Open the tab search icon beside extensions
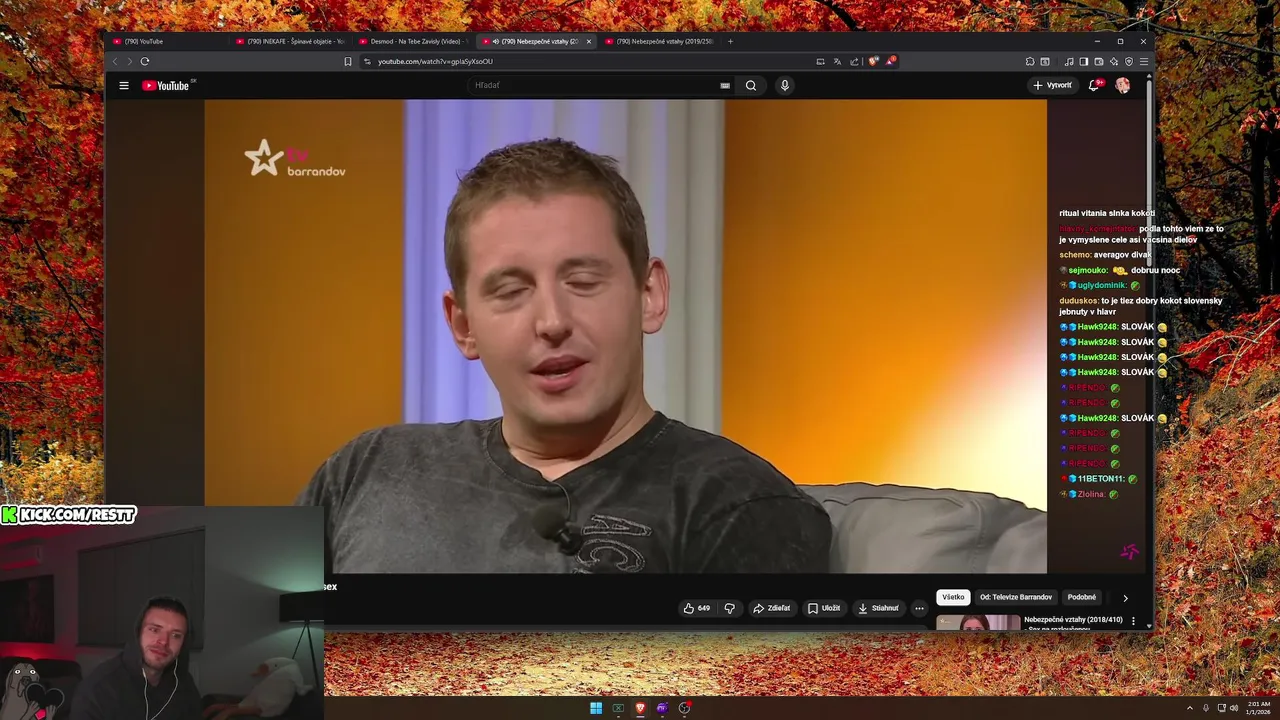The image size is (1280, 720). click(x=1045, y=61)
